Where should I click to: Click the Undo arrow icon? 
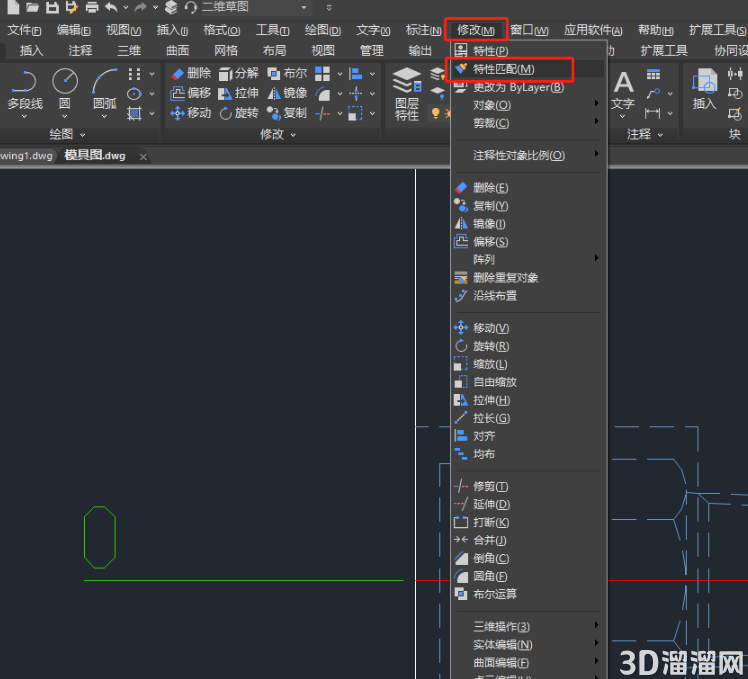[111, 7]
